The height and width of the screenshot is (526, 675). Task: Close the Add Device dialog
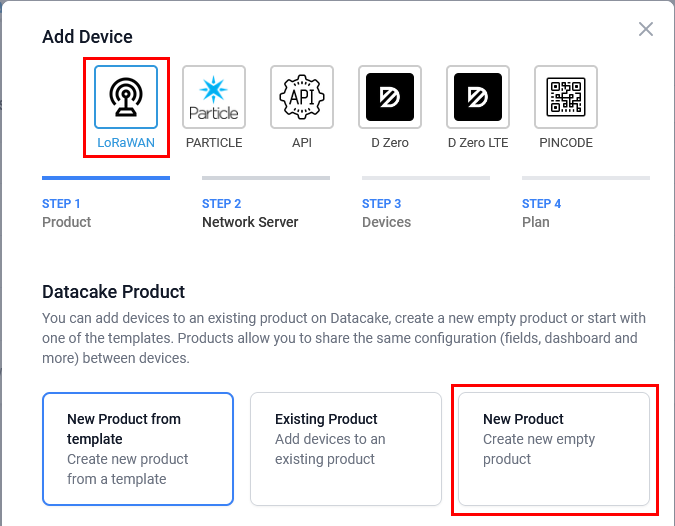pos(646,29)
